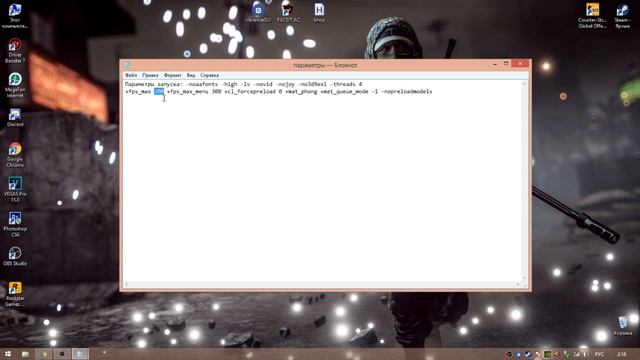The image size is (640, 360).
Task: Select the OBS Studio desktop icon
Action: click(15, 256)
